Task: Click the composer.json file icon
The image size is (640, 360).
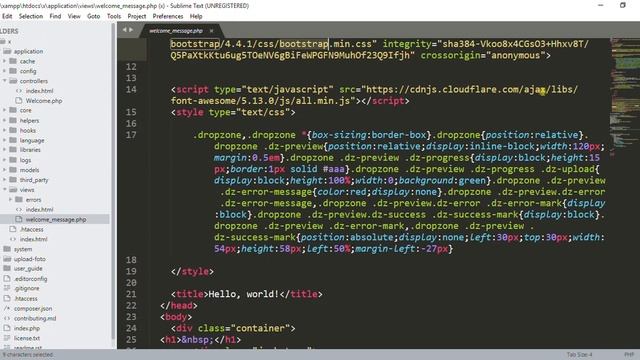Action: 7,309
